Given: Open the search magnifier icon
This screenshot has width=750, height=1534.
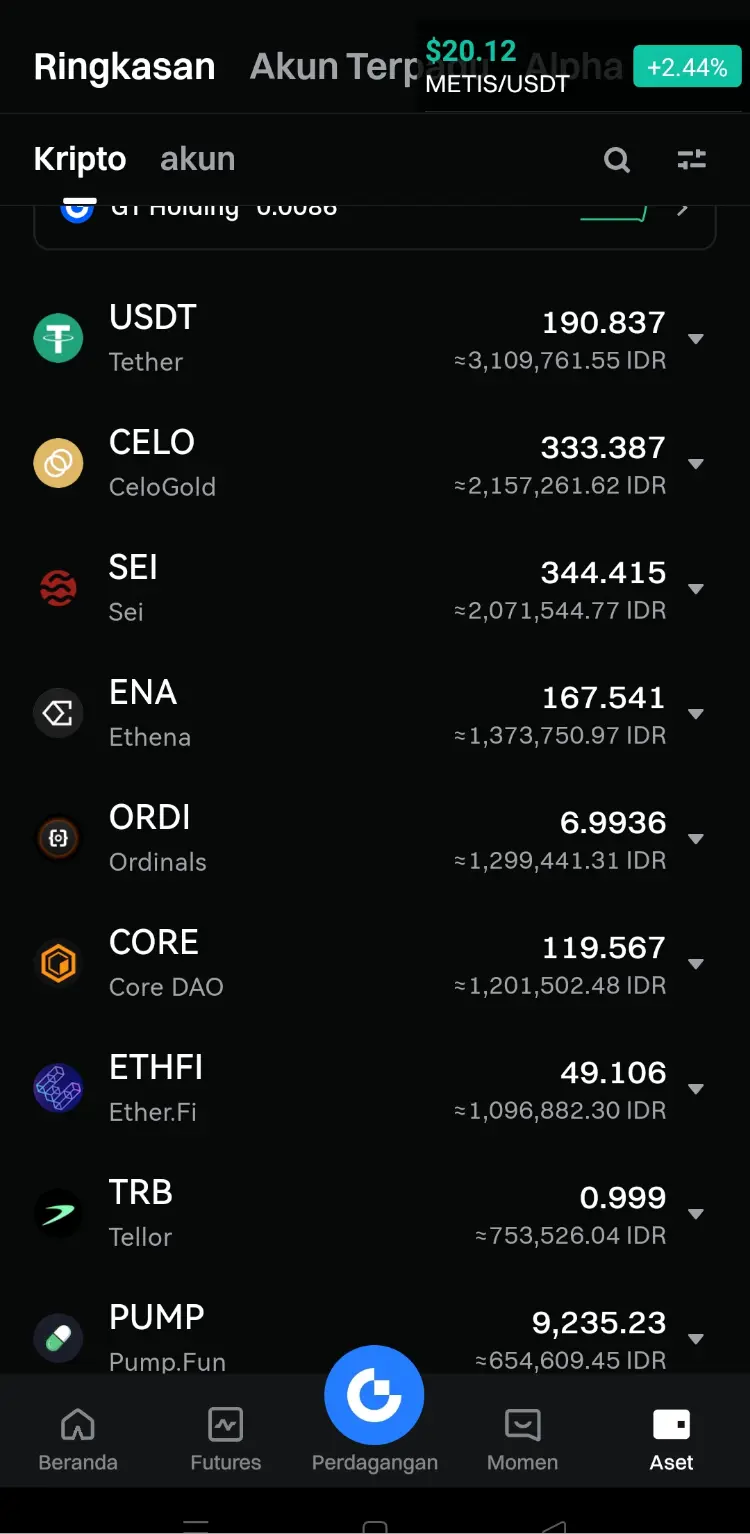Looking at the screenshot, I should point(617,159).
